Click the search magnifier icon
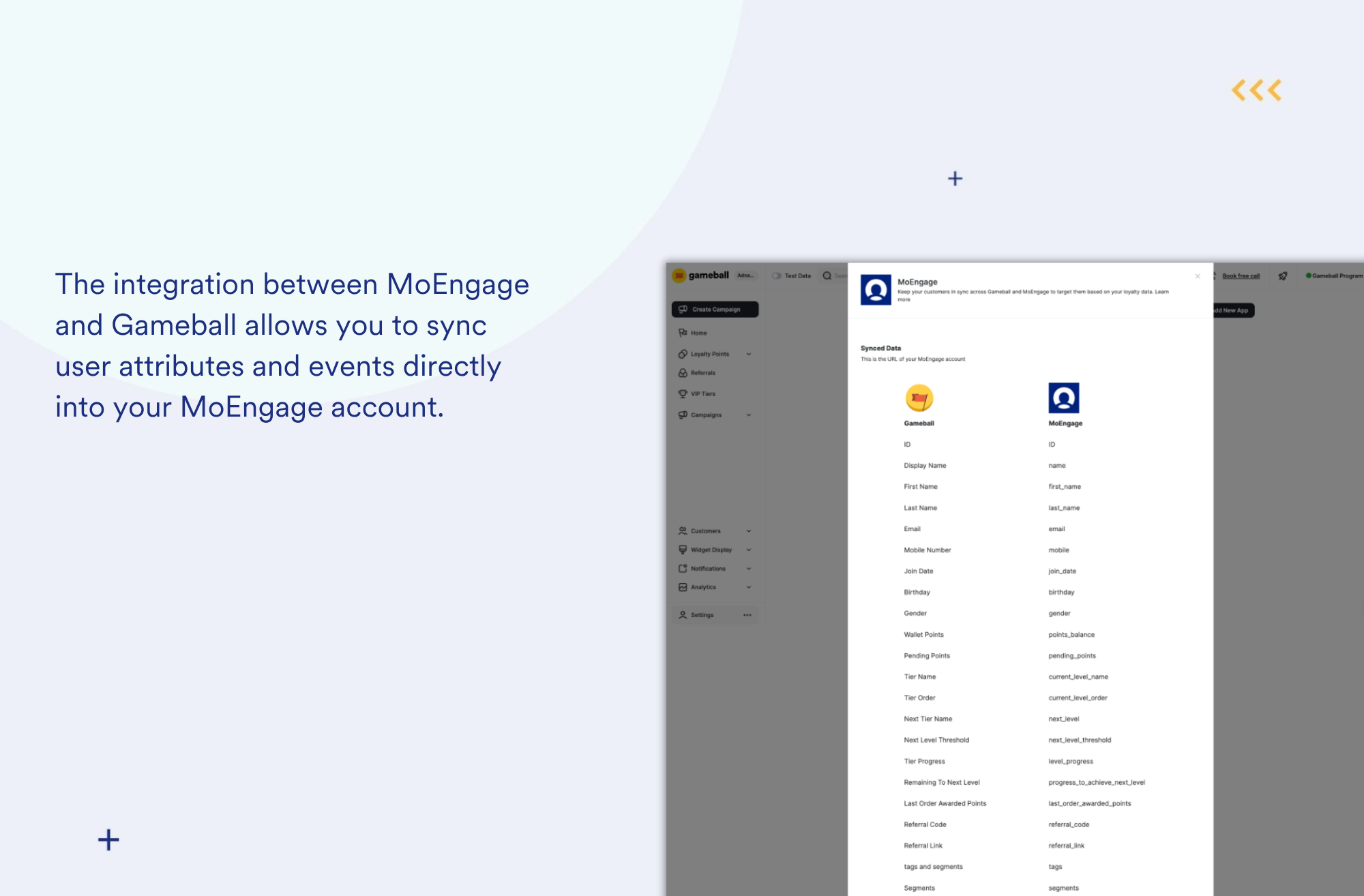 click(x=827, y=276)
